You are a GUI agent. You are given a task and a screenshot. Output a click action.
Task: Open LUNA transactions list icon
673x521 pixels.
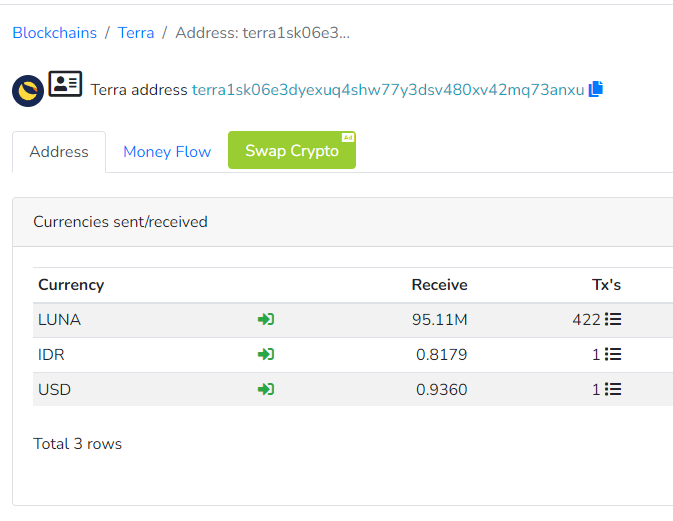613,319
